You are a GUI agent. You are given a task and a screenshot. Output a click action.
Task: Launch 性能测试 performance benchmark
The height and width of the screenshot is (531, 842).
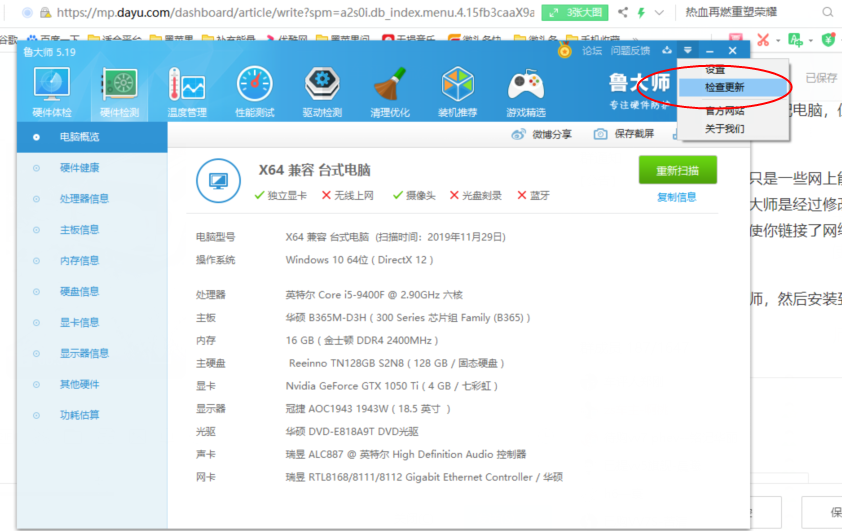click(255, 92)
